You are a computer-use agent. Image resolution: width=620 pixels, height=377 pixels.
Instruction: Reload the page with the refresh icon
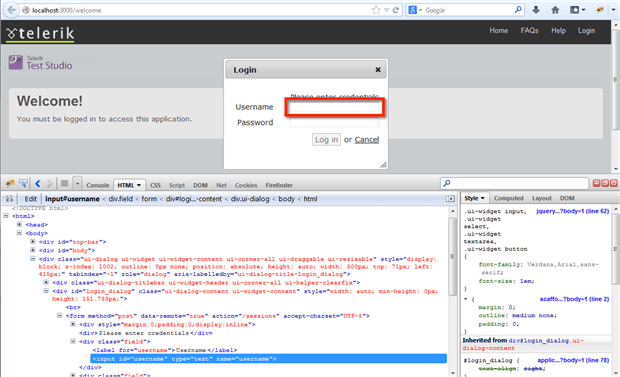(x=395, y=10)
